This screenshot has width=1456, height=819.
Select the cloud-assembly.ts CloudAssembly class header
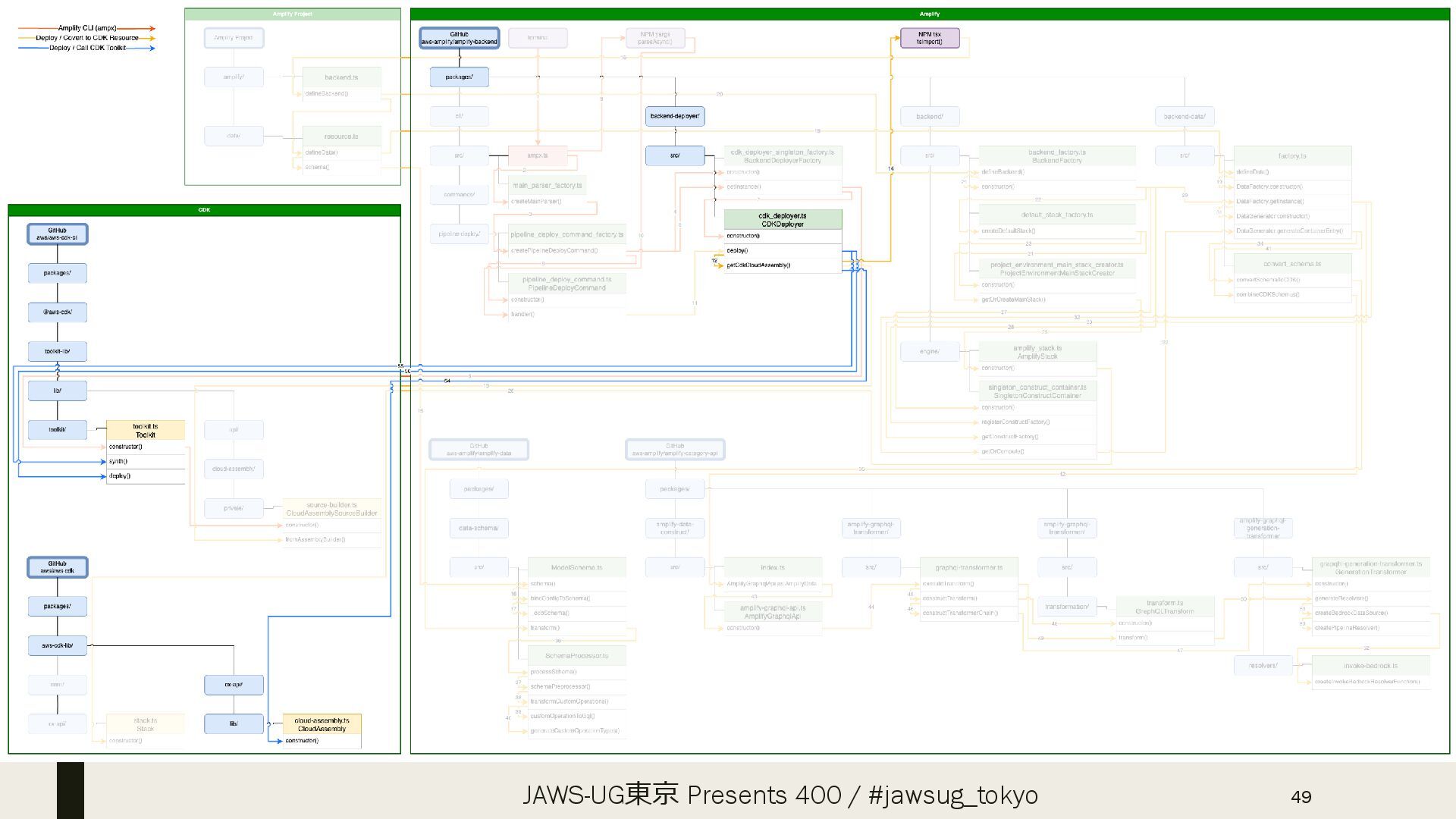click(x=322, y=724)
